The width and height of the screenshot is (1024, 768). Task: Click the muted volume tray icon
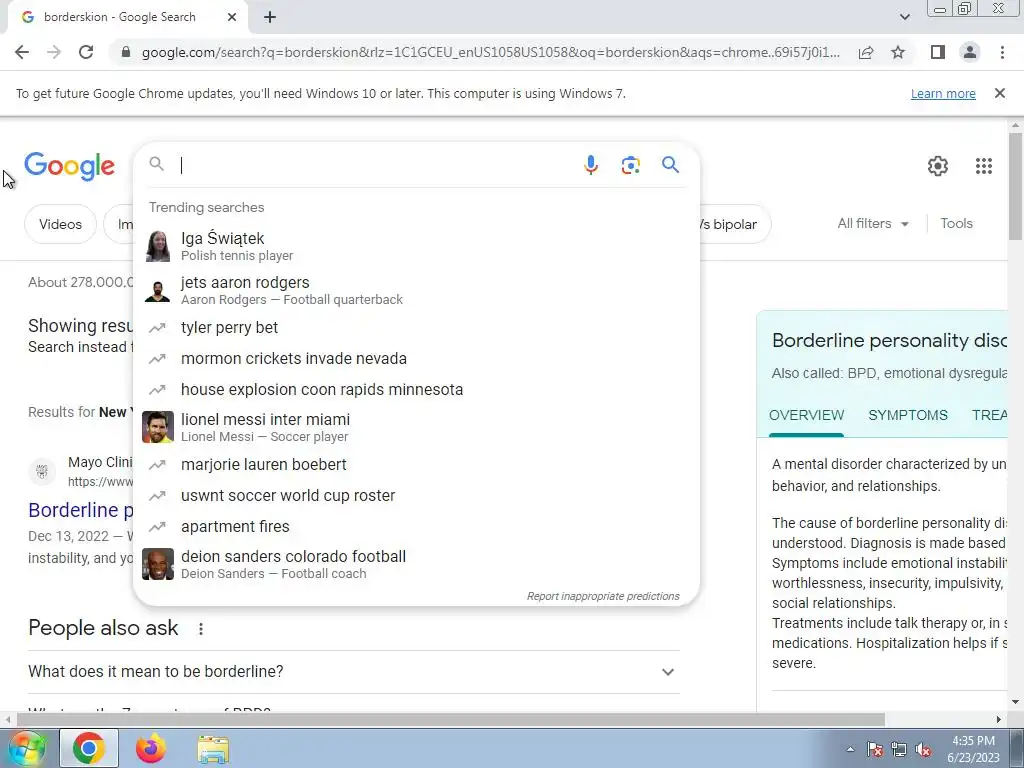[x=923, y=750]
